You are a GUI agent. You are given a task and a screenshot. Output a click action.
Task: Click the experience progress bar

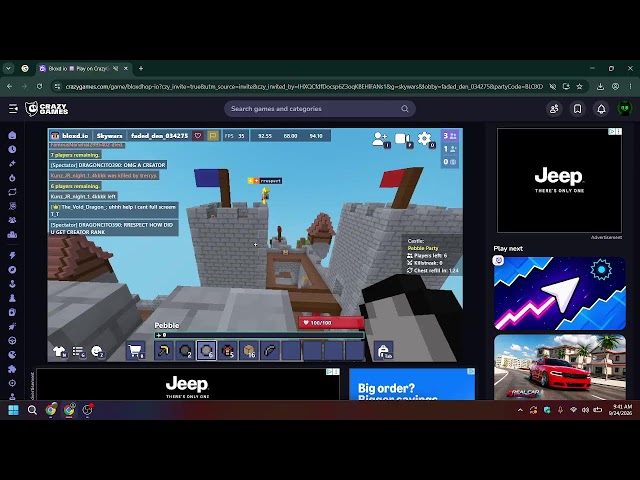click(260, 335)
